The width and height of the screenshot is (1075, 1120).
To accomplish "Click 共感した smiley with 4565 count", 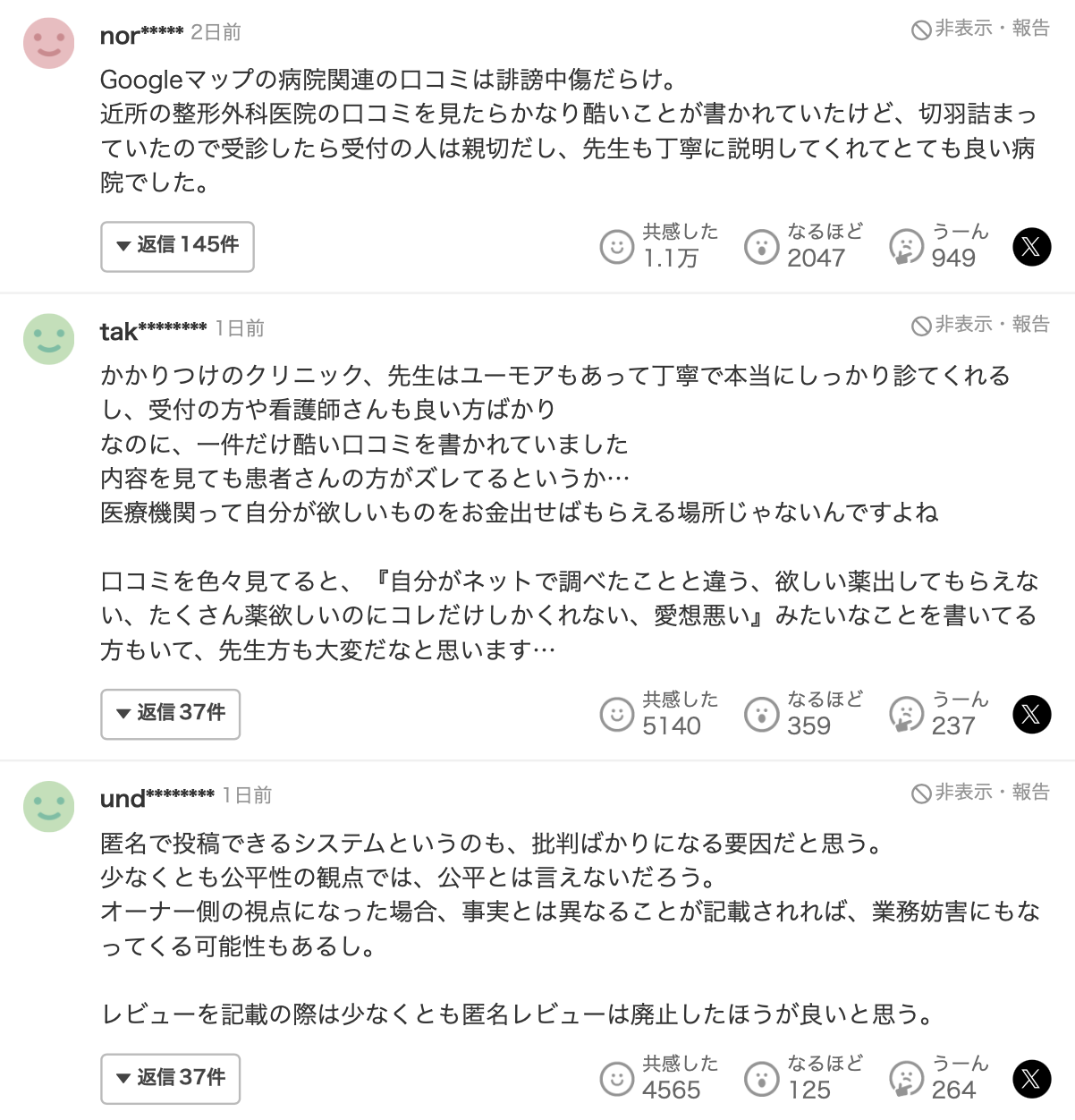I will pyautogui.click(x=616, y=1078).
